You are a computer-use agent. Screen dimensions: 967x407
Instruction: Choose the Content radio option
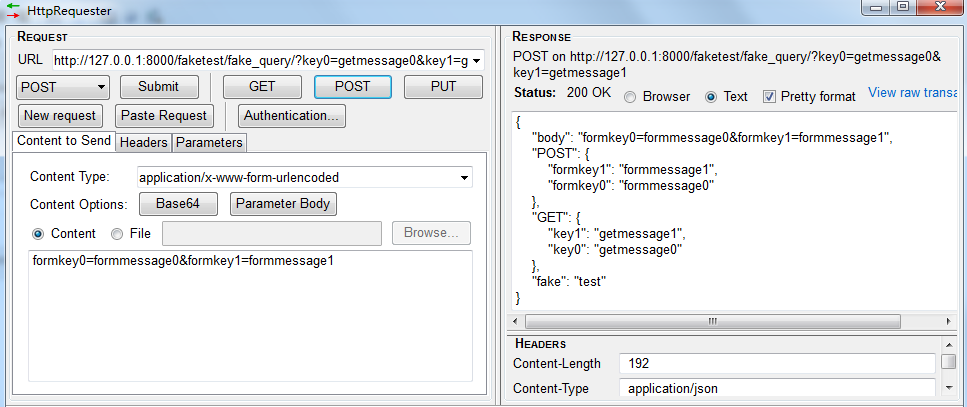39,234
